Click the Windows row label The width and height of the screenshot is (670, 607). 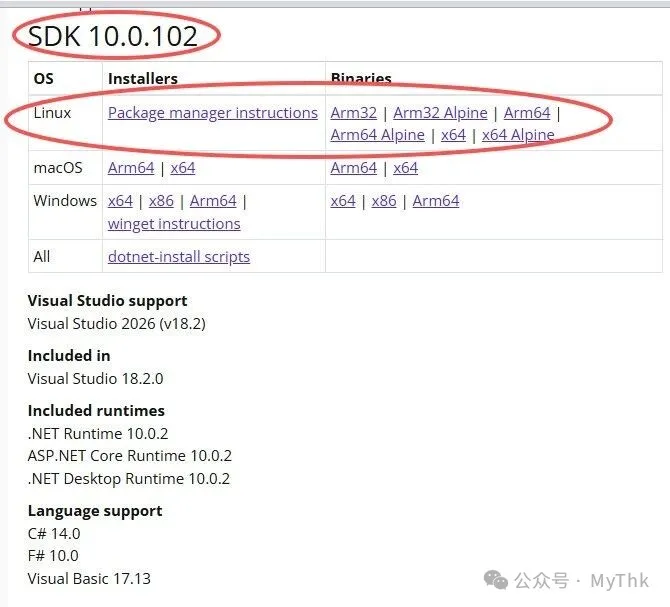tap(65, 201)
